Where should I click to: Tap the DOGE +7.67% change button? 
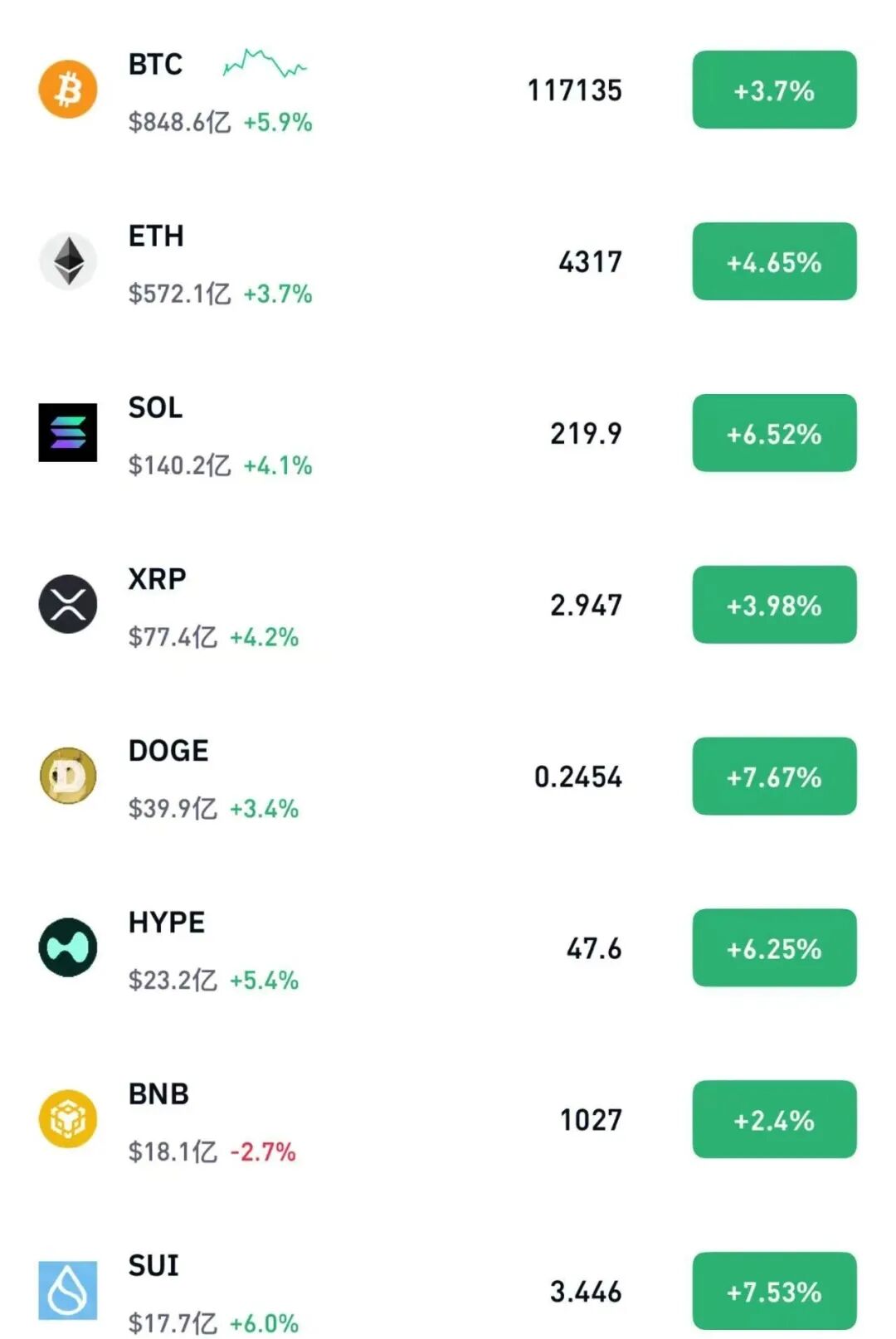(x=774, y=777)
